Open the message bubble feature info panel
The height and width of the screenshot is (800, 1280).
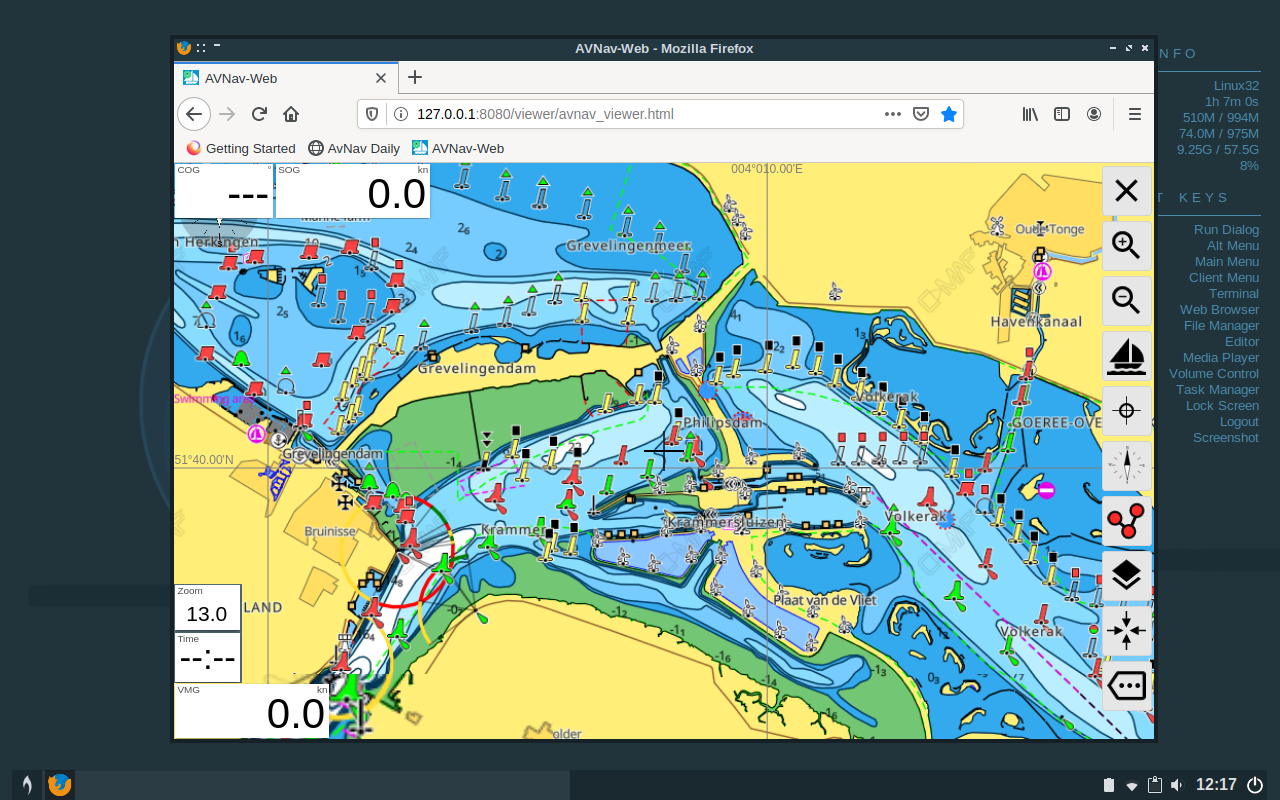coord(1126,686)
